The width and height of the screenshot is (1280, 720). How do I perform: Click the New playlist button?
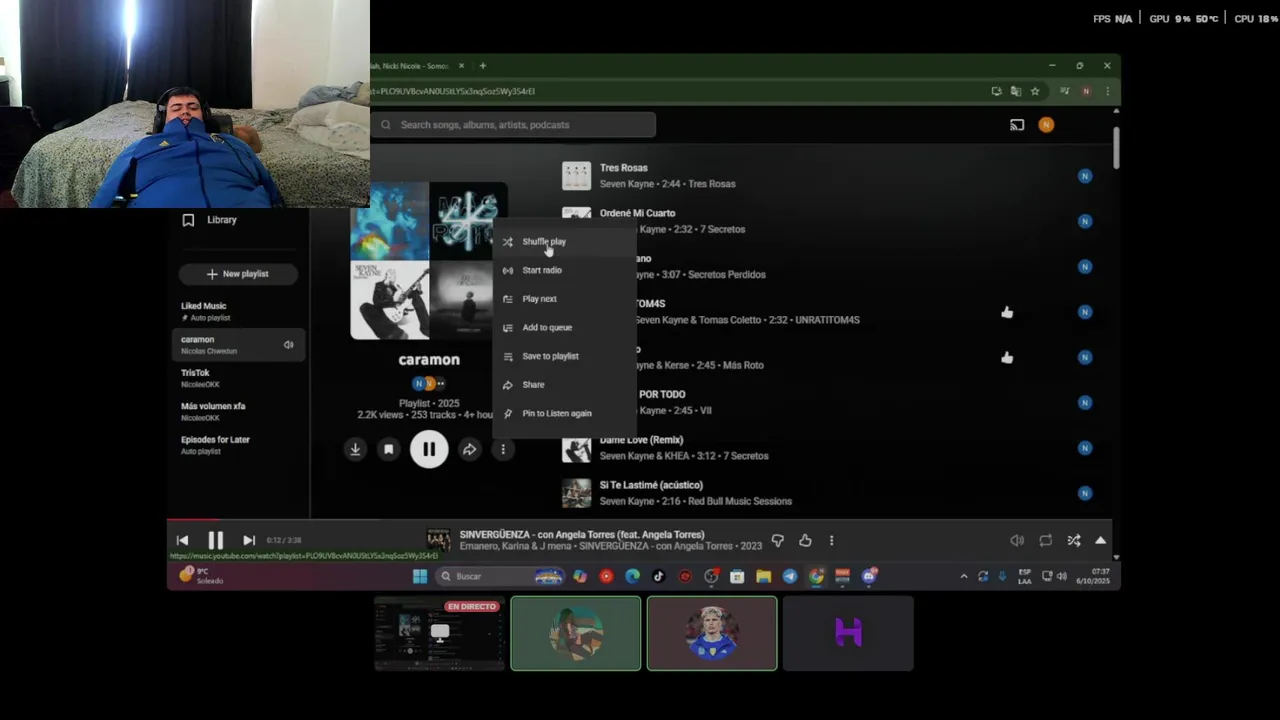point(238,274)
